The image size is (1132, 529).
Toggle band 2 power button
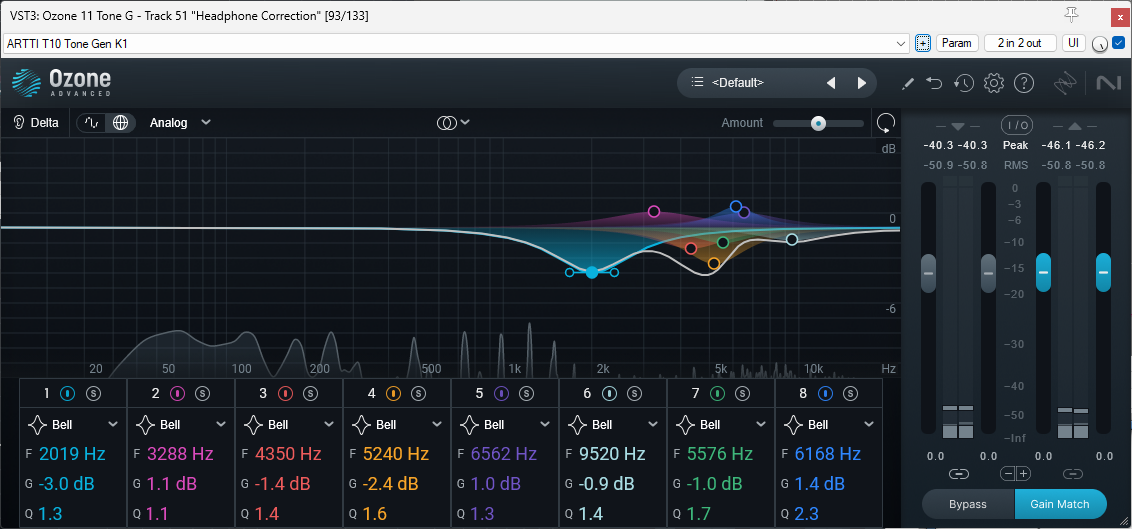click(x=177, y=393)
